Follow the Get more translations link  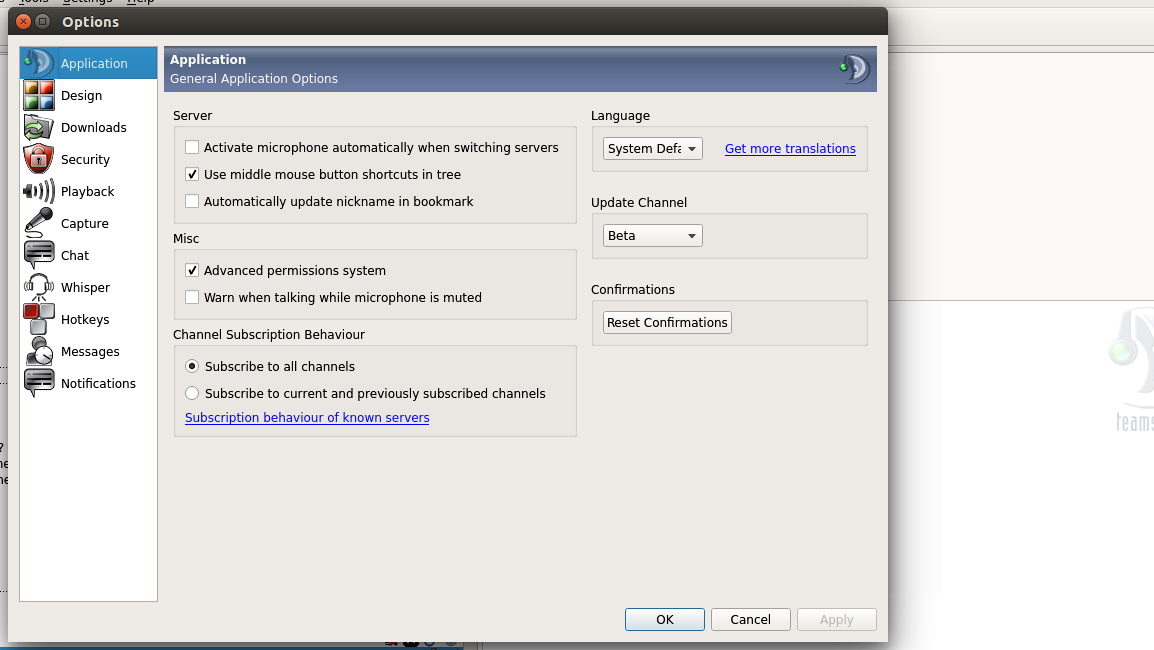pos(790,149)
